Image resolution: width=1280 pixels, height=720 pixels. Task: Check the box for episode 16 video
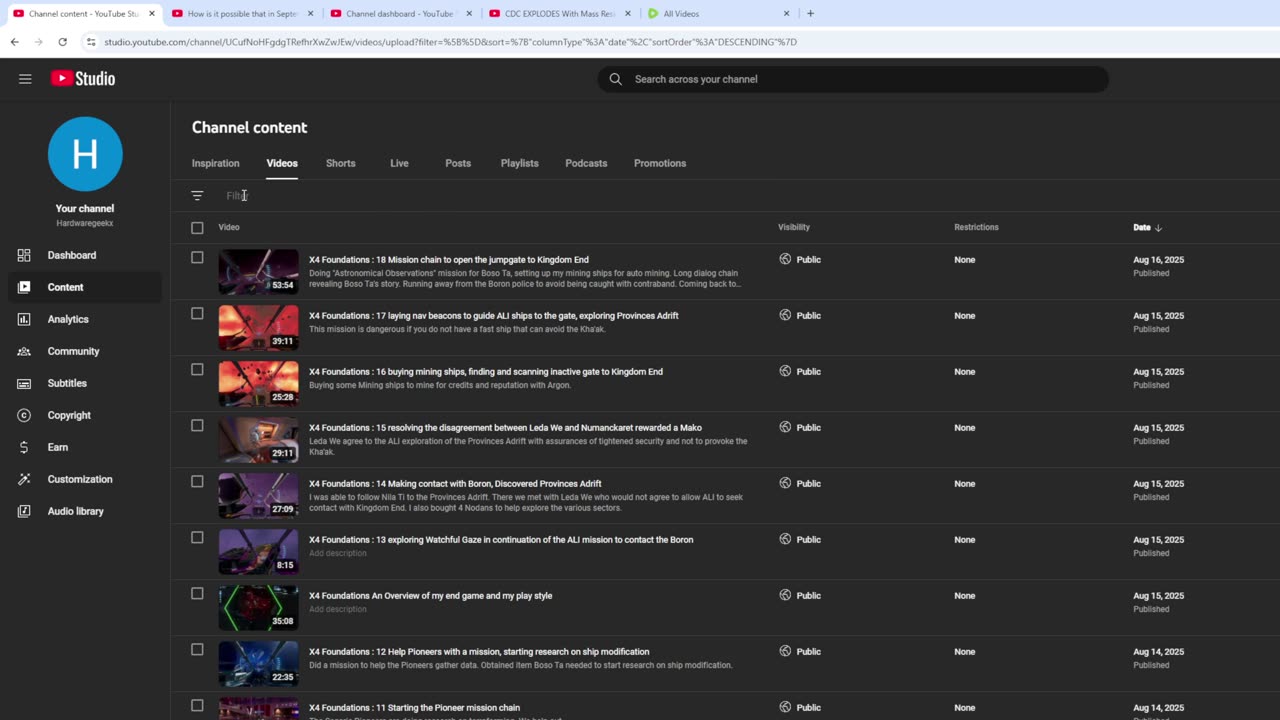click(x=197, y=369)
